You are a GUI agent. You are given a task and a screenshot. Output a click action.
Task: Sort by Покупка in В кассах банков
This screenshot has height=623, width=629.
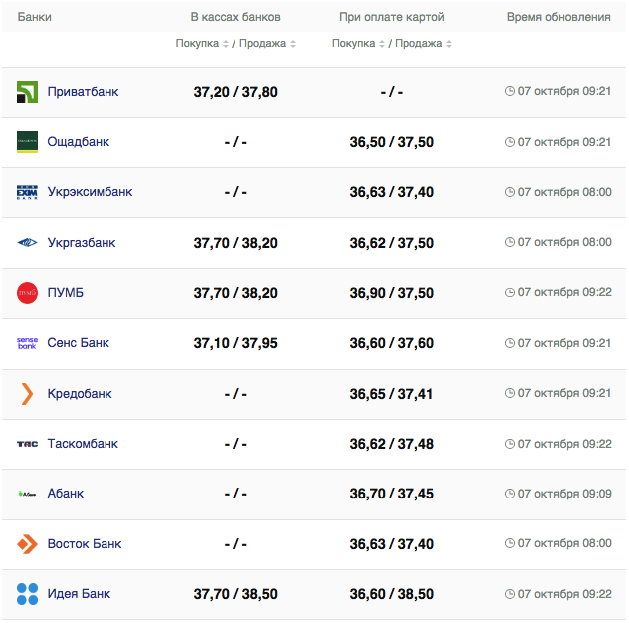pyautogui.click(x=204, y=44)
